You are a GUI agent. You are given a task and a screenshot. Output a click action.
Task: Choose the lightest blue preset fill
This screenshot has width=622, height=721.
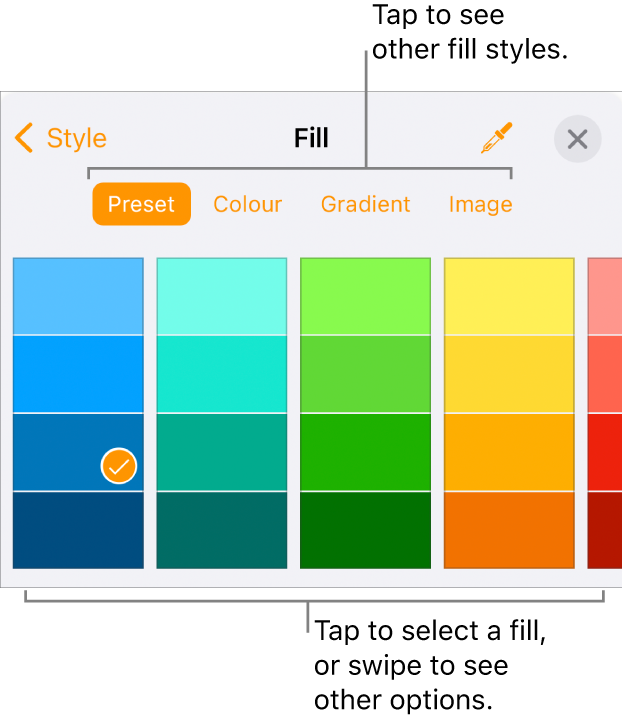[x=78, y=296]
